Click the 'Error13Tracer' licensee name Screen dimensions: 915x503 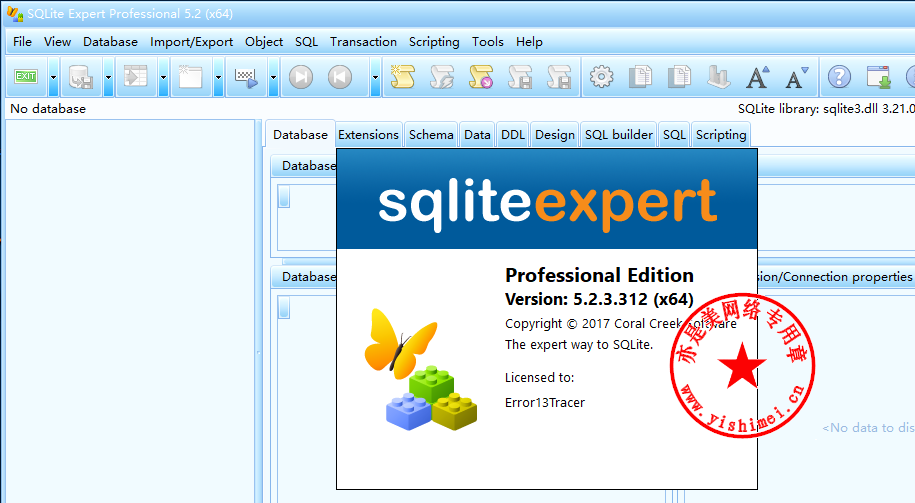(544, 403)
